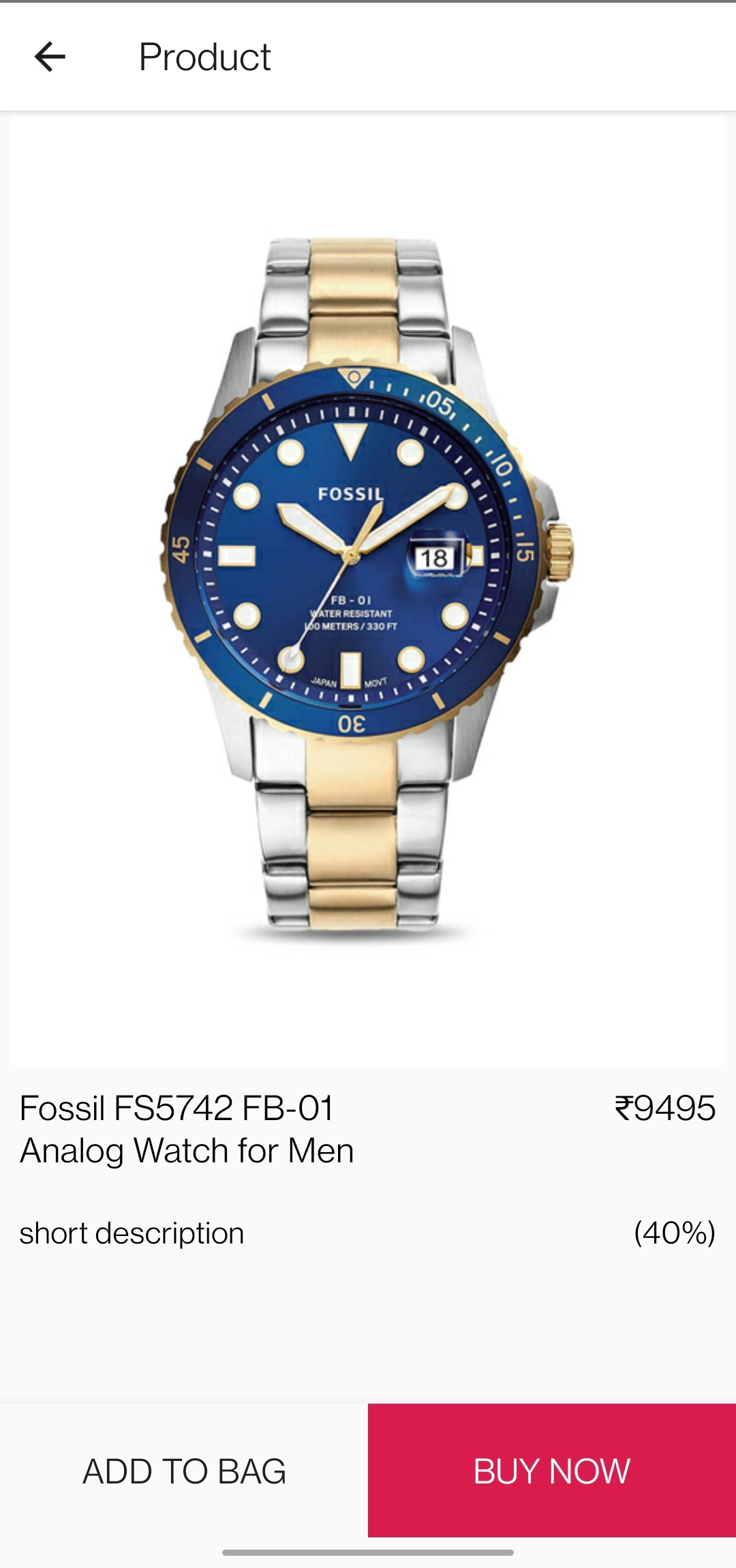
Task: Click the triangle 12 o'clock dial marker
Action: coord(351,440)
